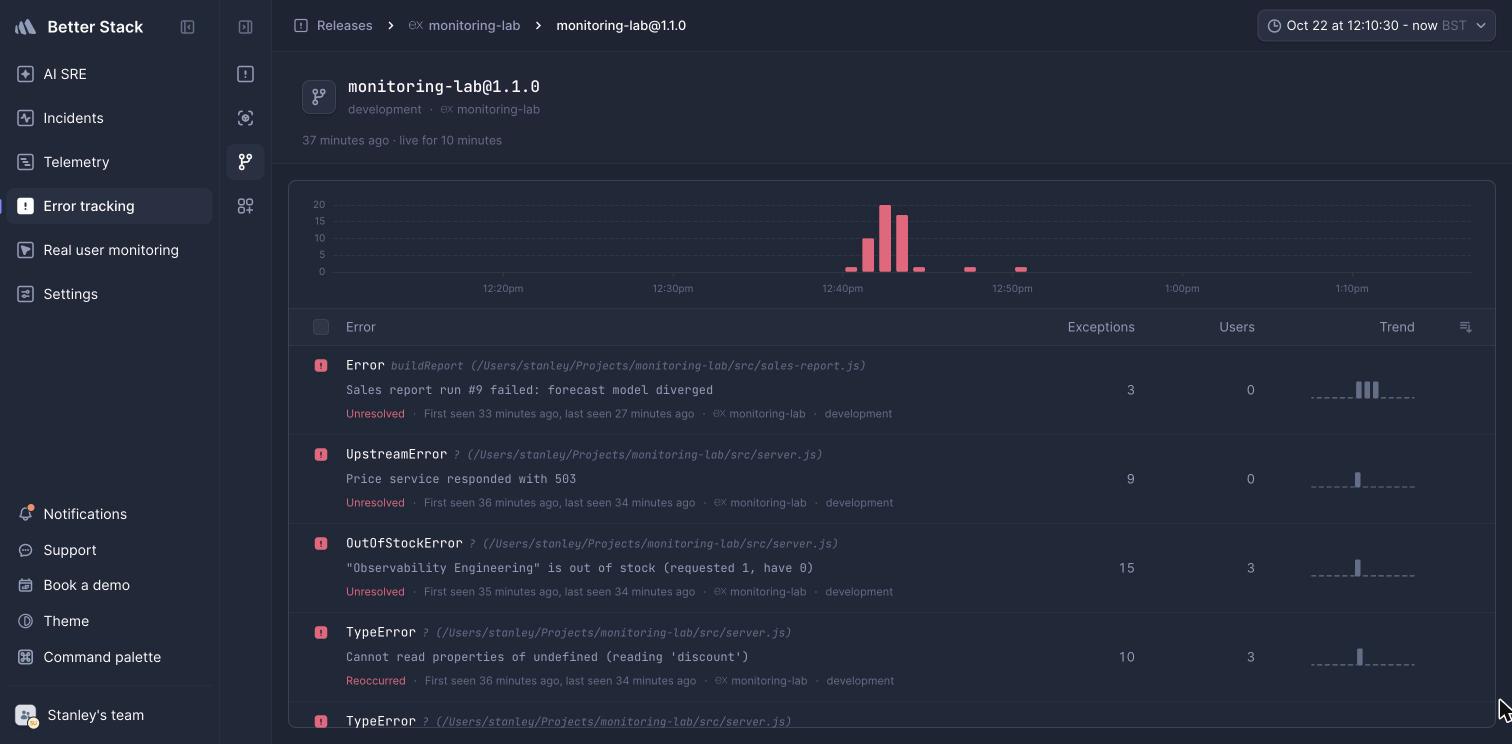Open Settings in the sidebar
The height and width of the screenshot is (744, 1512).
109,294
